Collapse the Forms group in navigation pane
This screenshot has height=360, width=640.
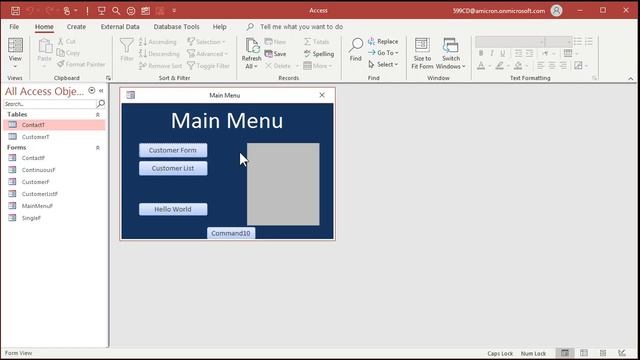click(x=98, y=148)
